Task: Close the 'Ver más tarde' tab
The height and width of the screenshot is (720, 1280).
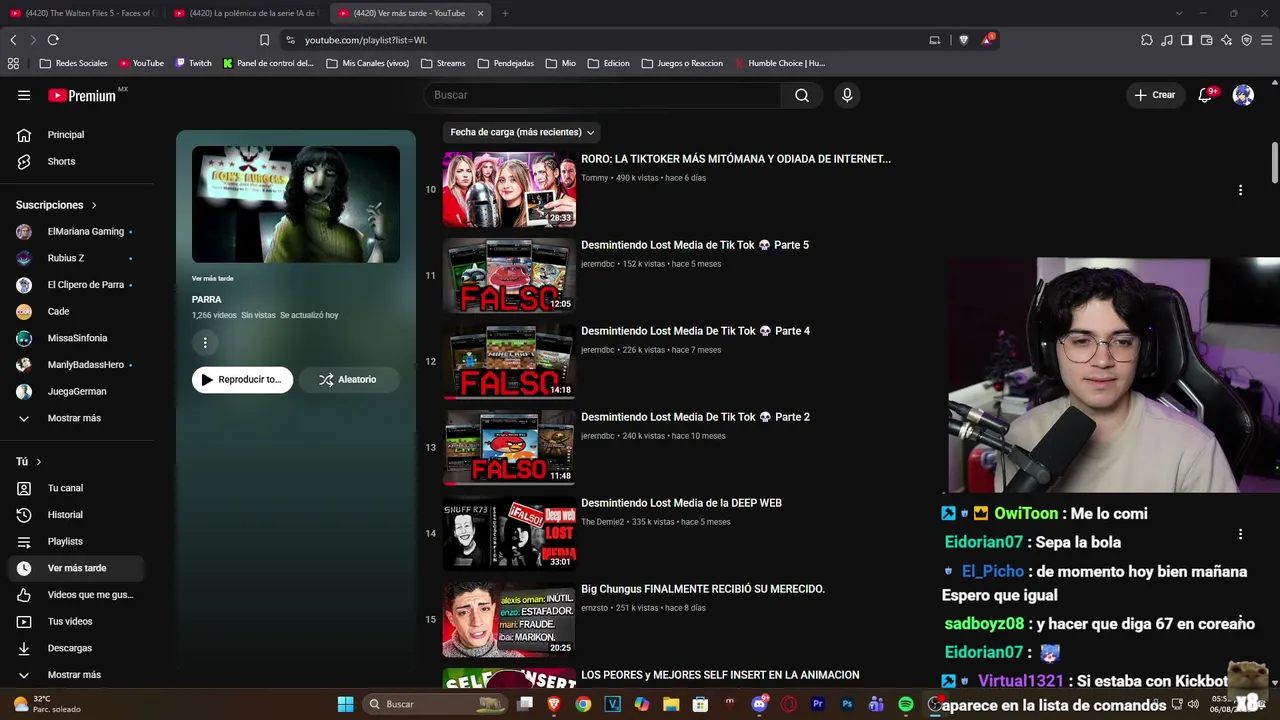Action: pos(480,13)
